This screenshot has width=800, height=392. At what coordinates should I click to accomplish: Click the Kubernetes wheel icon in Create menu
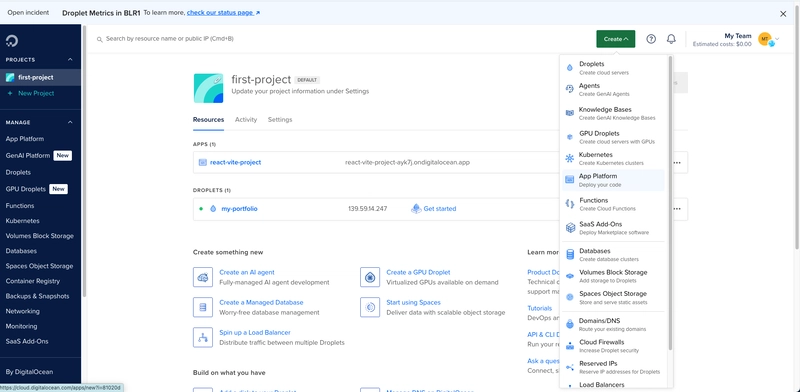(x=570, y=158)
